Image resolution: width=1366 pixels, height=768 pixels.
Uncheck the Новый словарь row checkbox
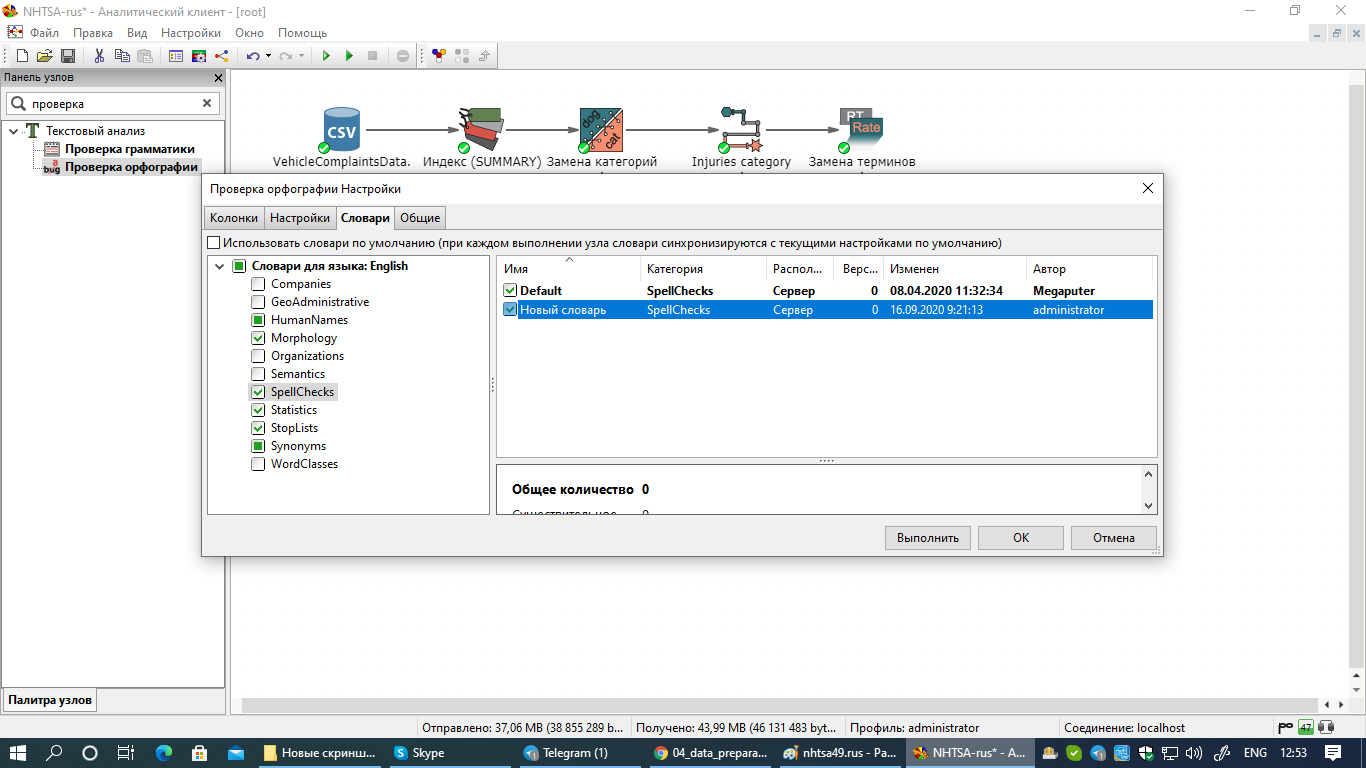(x=510, y=310)
